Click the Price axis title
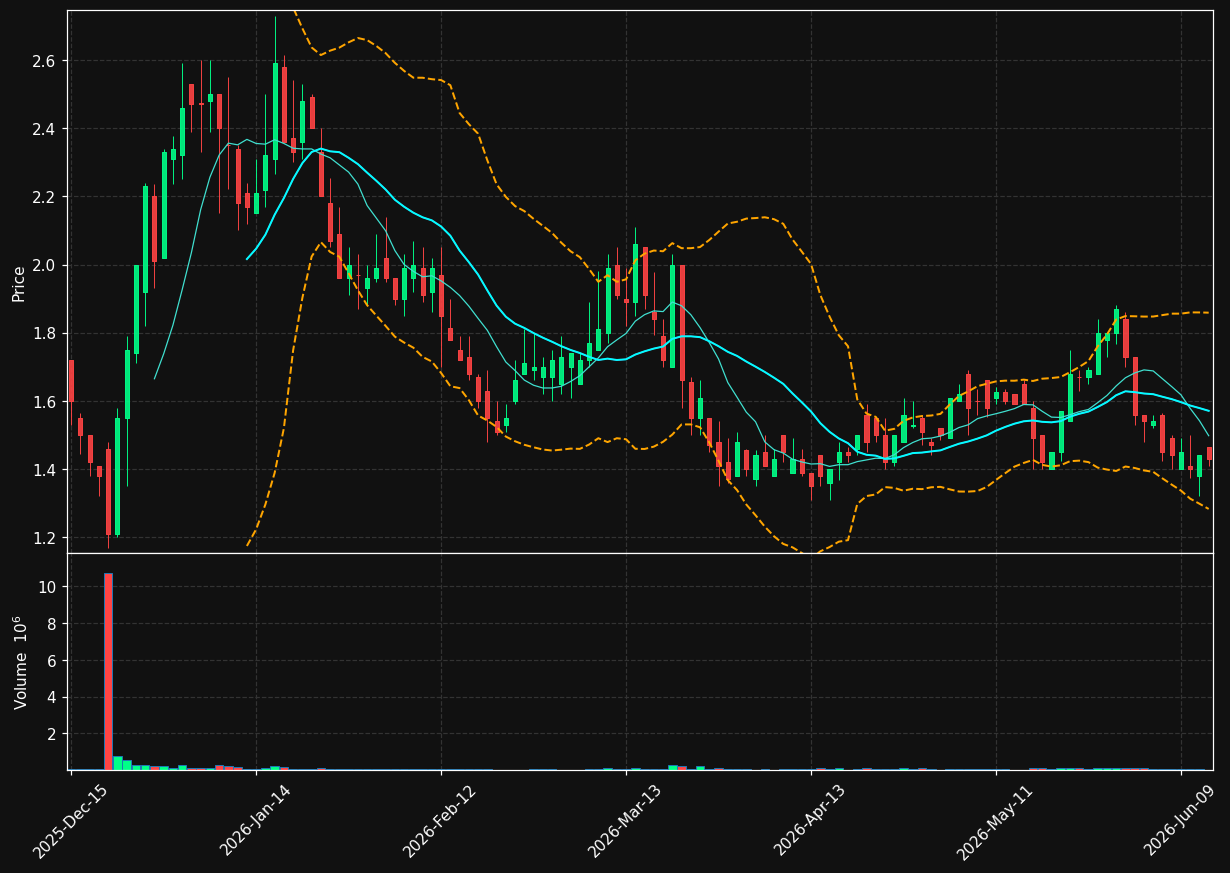1230x873 pixels. coord(19,283)
